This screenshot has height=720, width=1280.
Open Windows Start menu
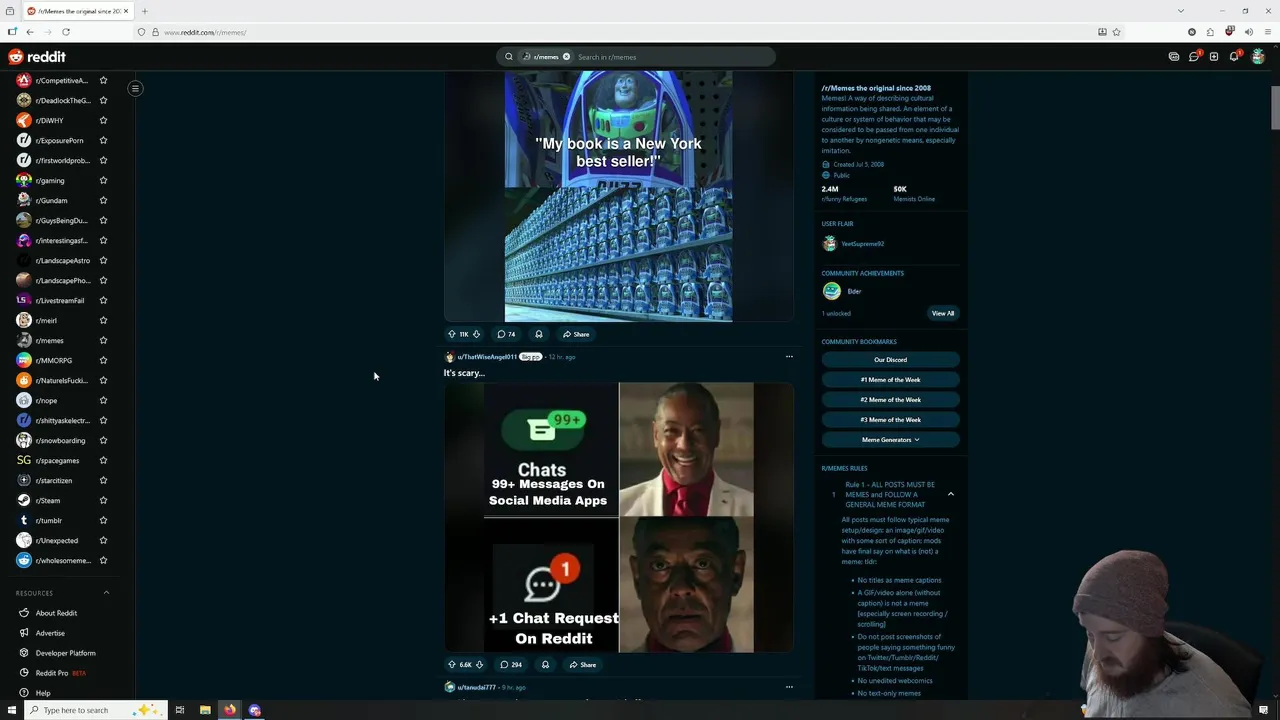(12, 710)
